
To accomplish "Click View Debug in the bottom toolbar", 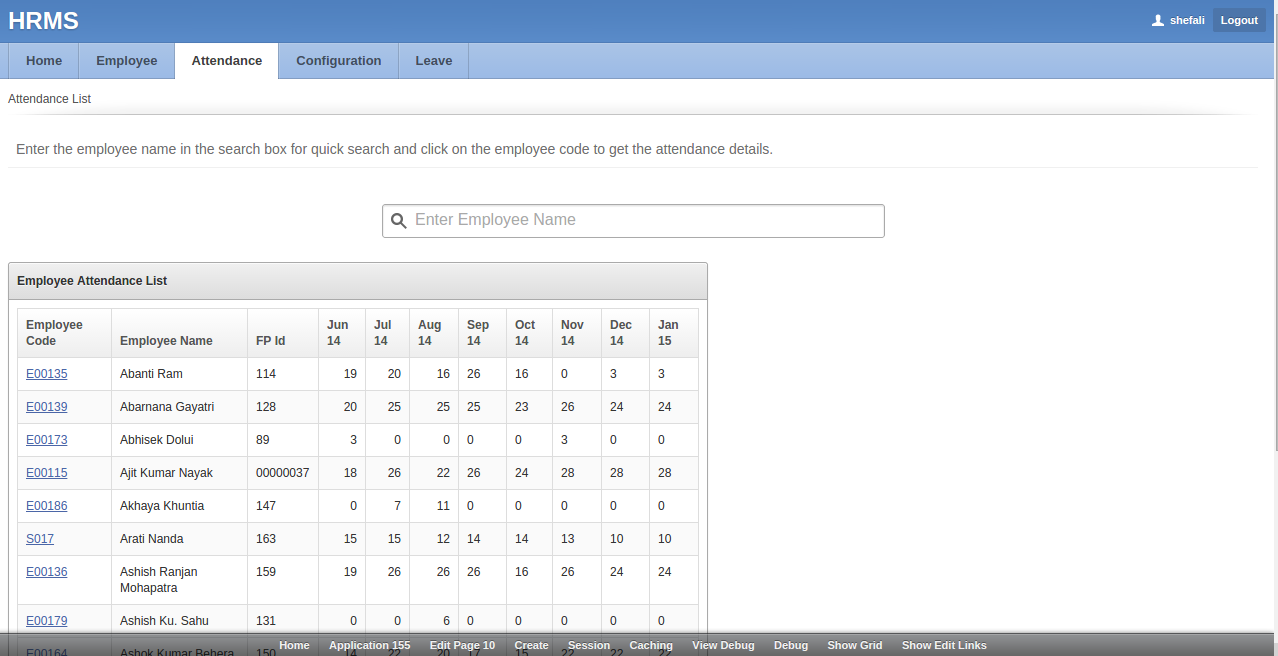I will tap(723, 645).
